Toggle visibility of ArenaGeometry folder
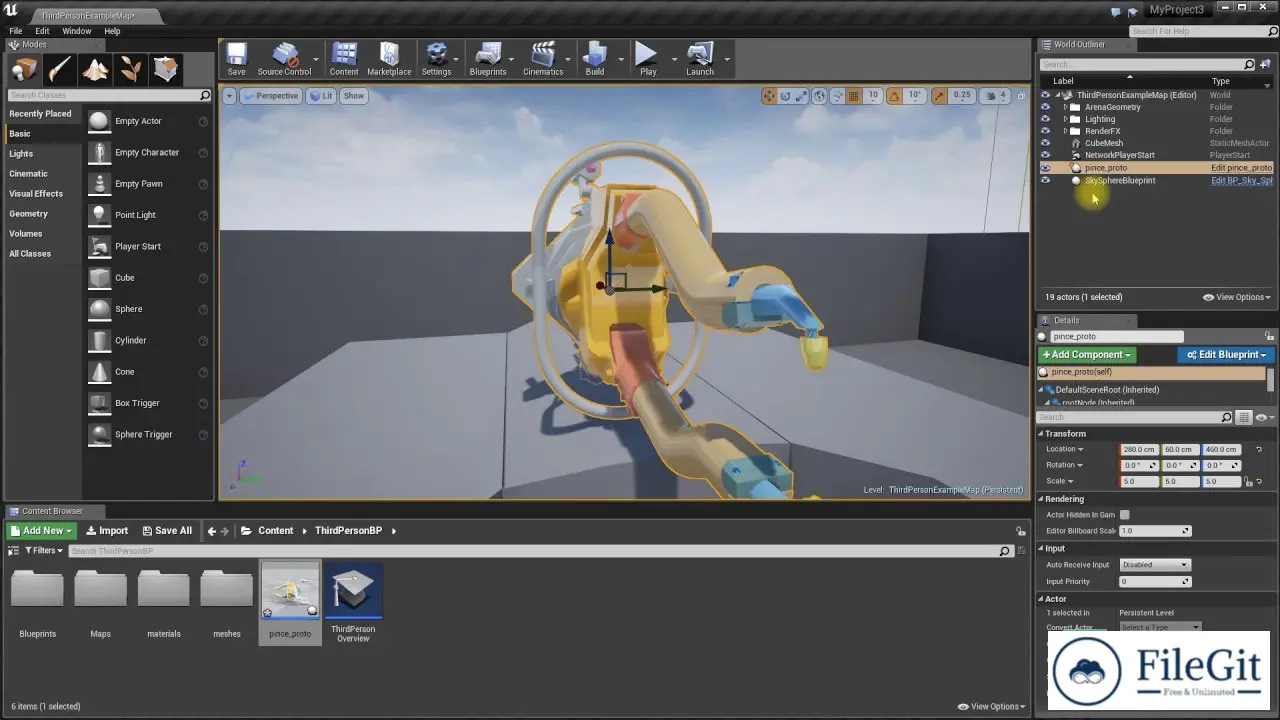The width and height of the screenshot is (1280, 720). 1046,107
